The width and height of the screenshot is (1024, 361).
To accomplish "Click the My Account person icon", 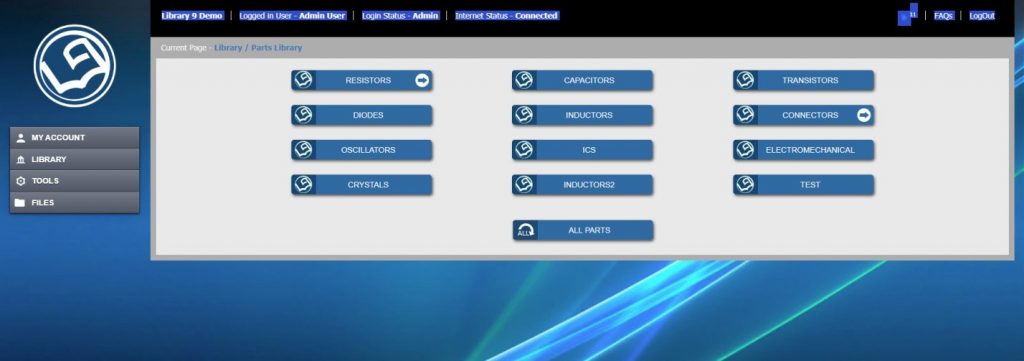I will [20, 138].
